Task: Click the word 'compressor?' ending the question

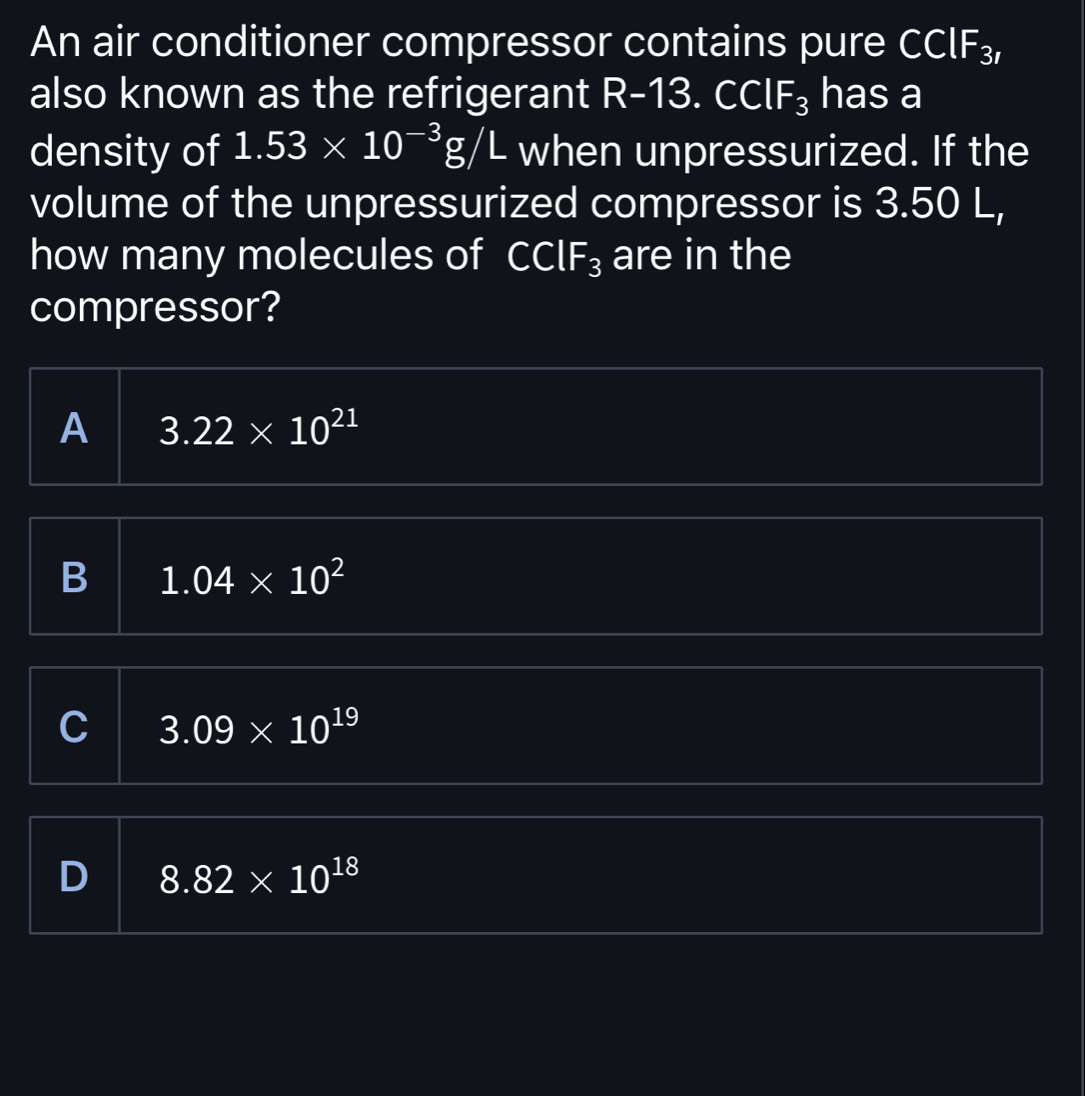Action: click(x=154, y=308)
